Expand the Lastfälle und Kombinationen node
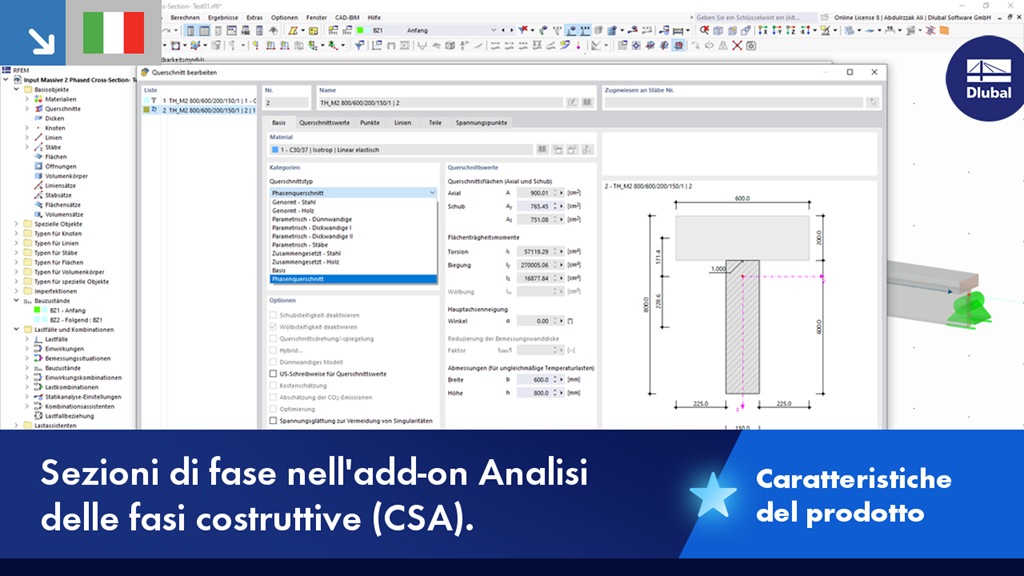Viewport: 1024px width, 576px height. [14, 328]
